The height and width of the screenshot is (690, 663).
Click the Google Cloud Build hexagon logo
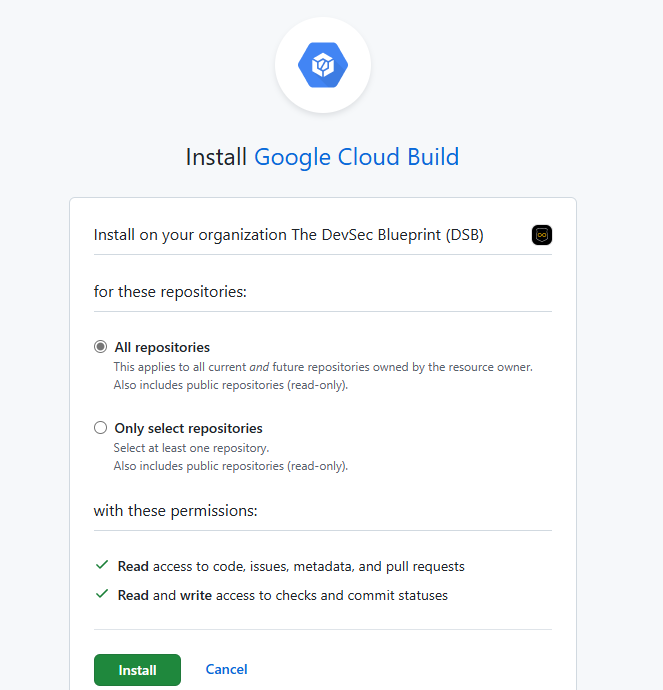click(x=323, y=65)
